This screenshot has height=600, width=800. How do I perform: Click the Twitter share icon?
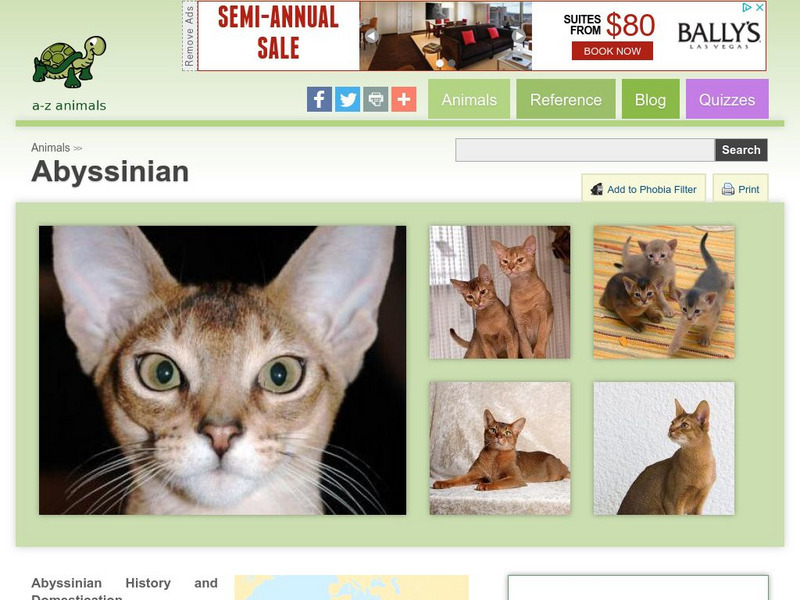click(x=347, y=99)
